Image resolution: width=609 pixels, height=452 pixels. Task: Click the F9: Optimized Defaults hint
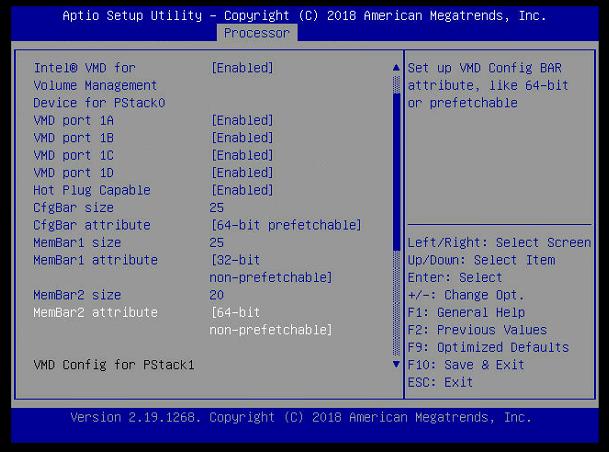pos(488,348)
